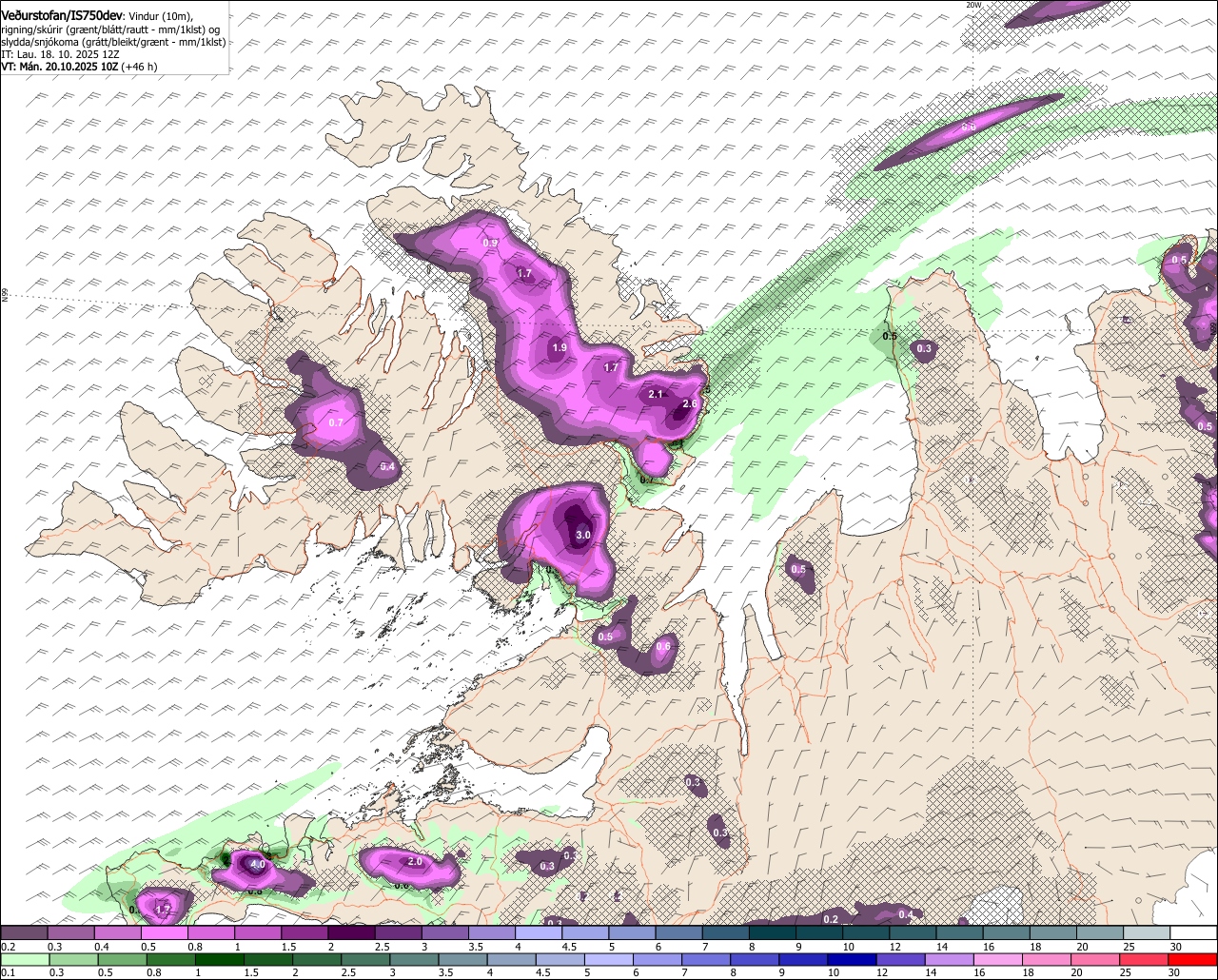
Task: Click the 'IT: Lau. 18. 10. 2025 12Z' line
Action: 60,54
